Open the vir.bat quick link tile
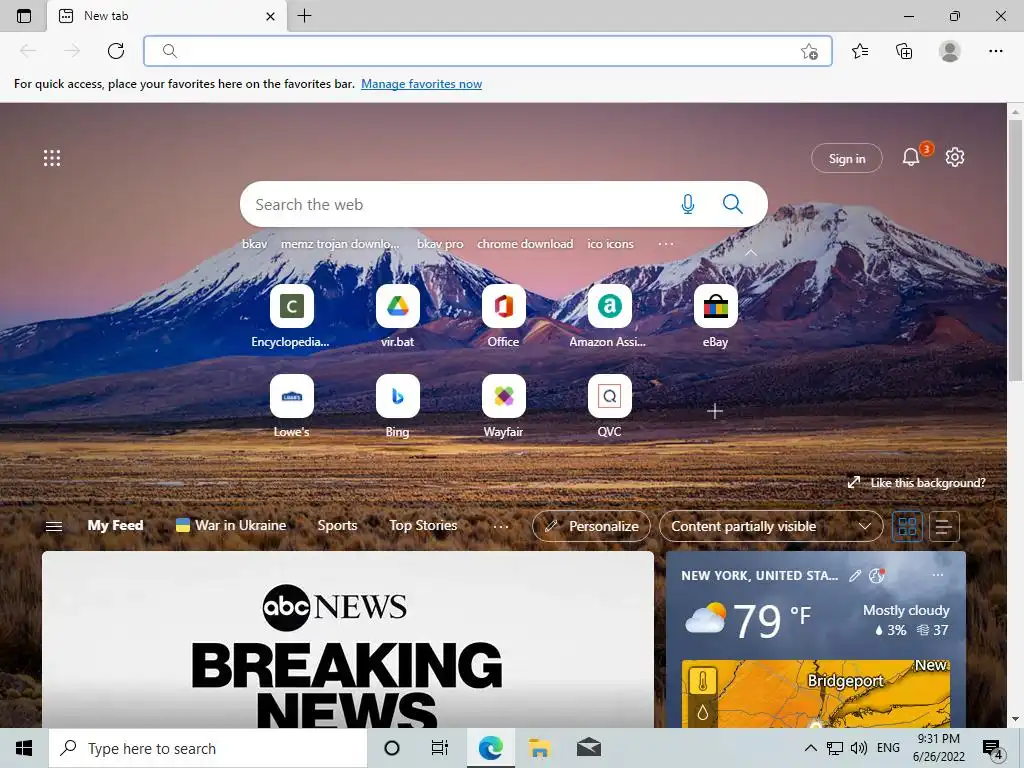Screen dimensions: 1024x768 [x=397, y=306]
